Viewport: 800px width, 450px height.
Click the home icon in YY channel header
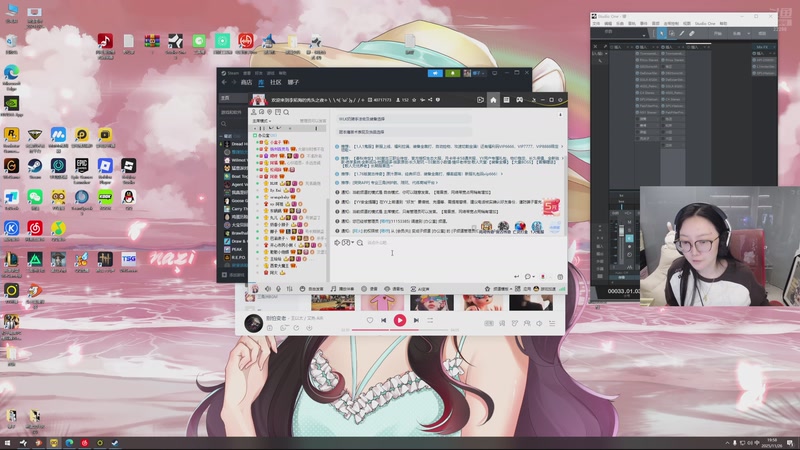coord(493,100)
